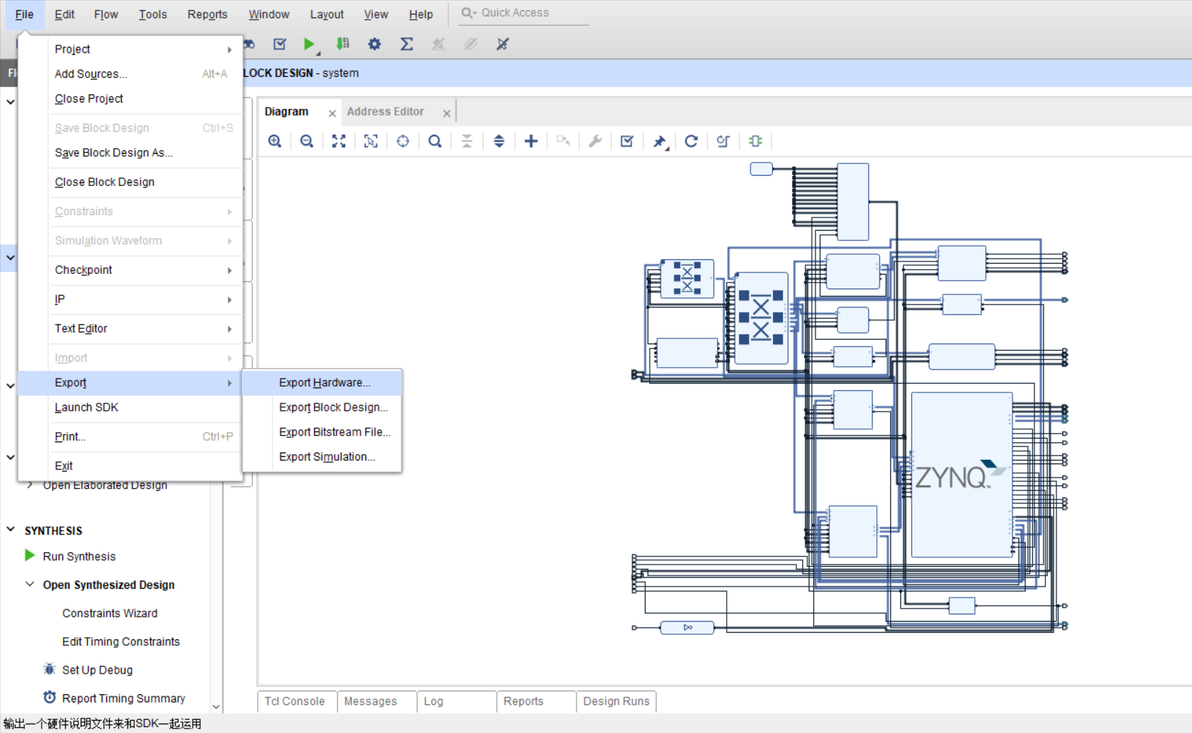Screen dimensions: 1192x733
Task: Open the Log tab
Action: point(433,701)
